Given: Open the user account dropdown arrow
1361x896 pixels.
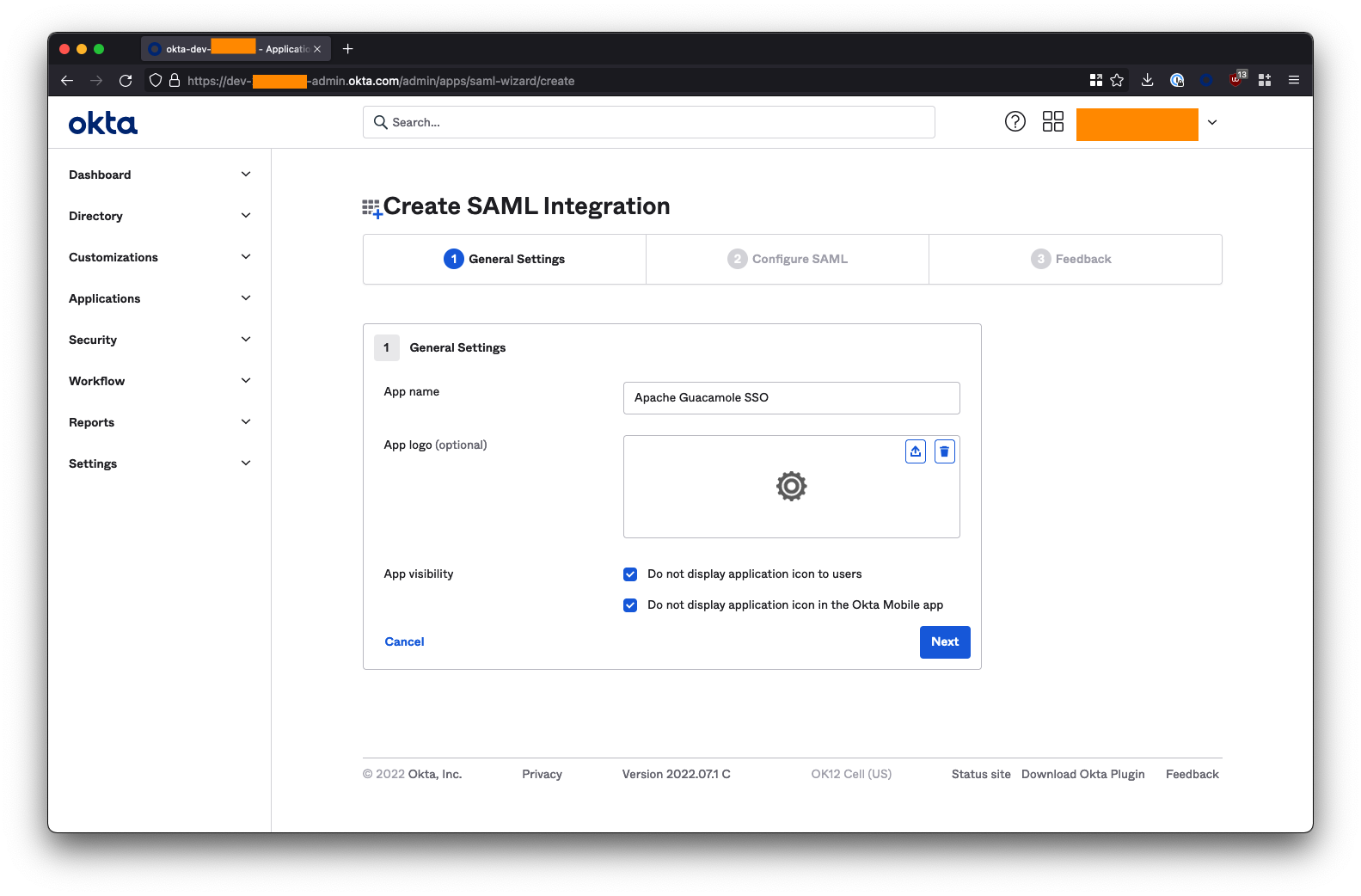Looking at the screenshot, I should point(1212,123).
